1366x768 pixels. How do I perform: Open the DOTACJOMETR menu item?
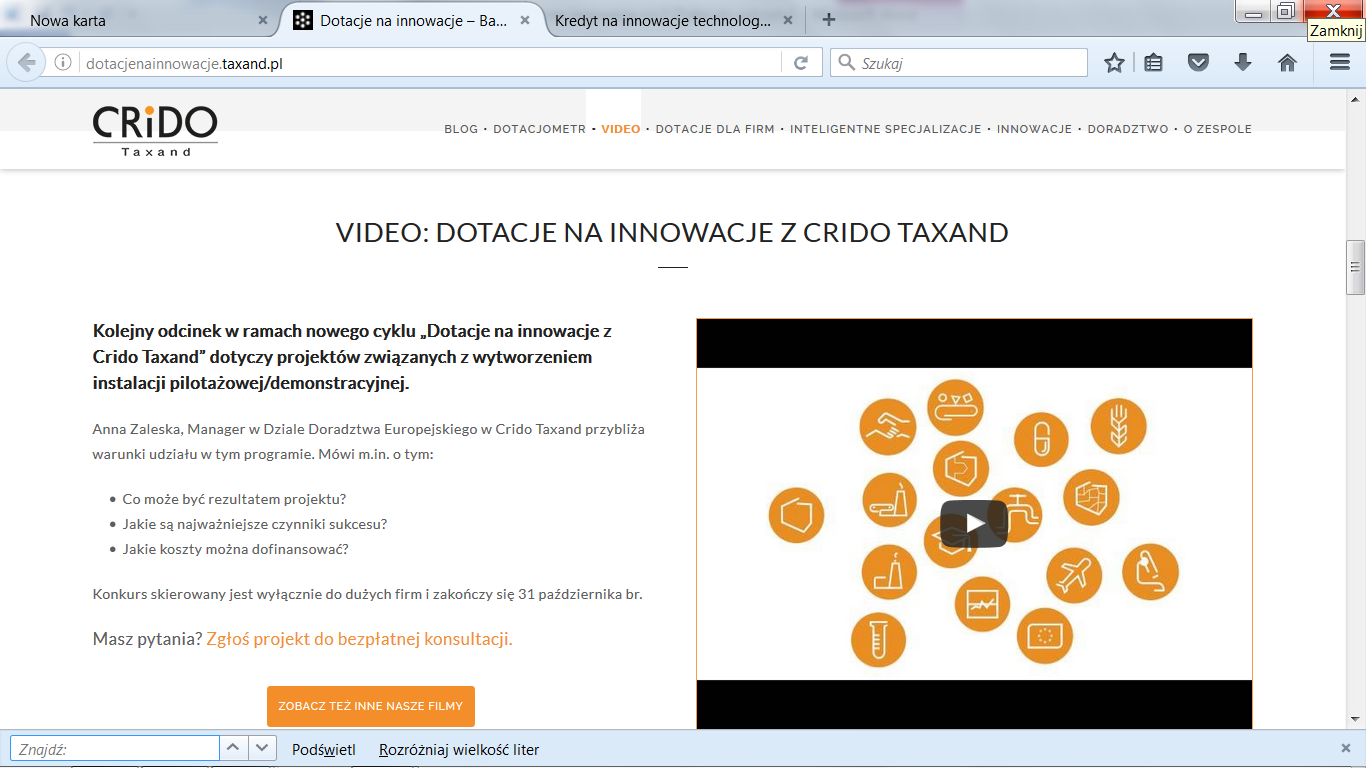click(539, 129)
